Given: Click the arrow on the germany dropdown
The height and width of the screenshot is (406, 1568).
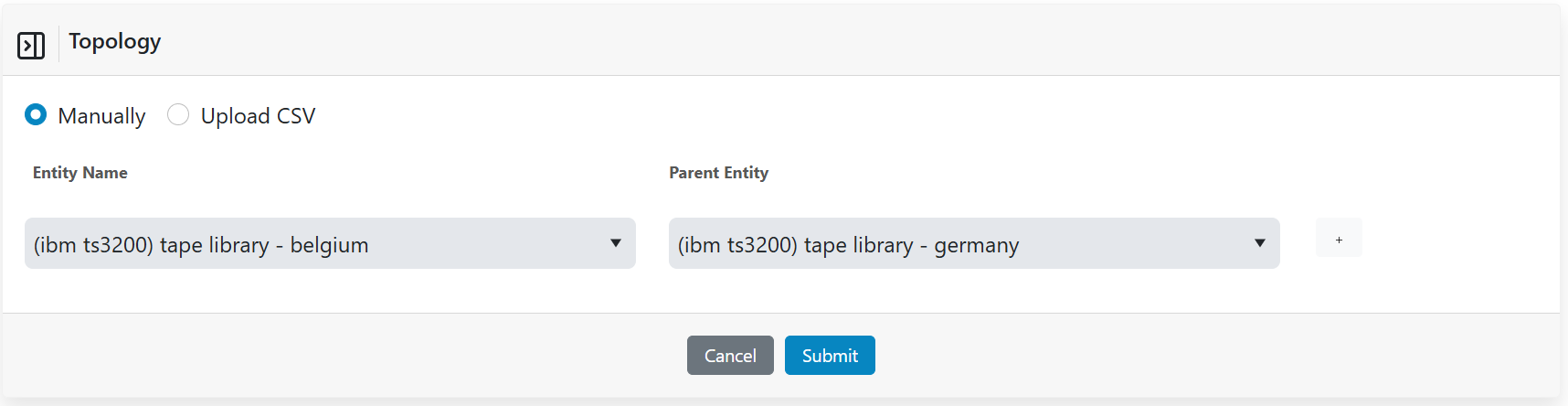Looking at the screenshot, I should 1260,243.
